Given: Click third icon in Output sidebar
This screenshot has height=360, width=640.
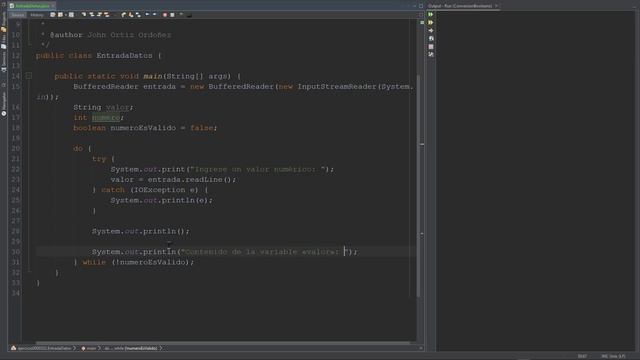Looking at the screenshot, I should 431,30.
